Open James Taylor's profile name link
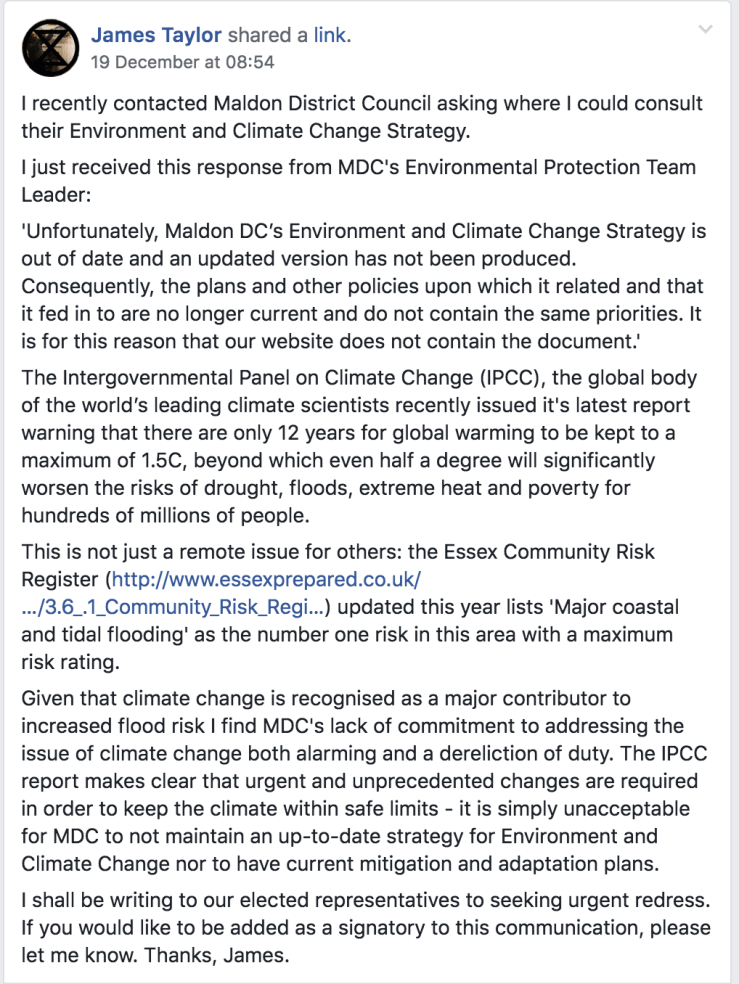 (x=157, y=35)
